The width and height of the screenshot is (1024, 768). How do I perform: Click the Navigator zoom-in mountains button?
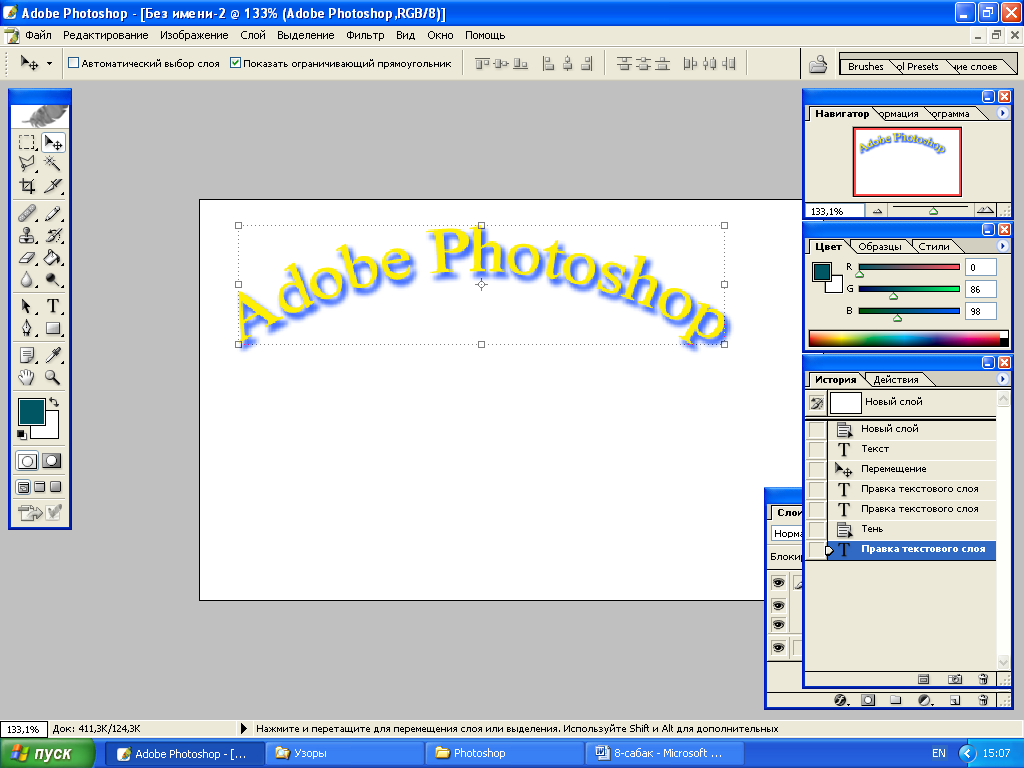tap(984, 210)
